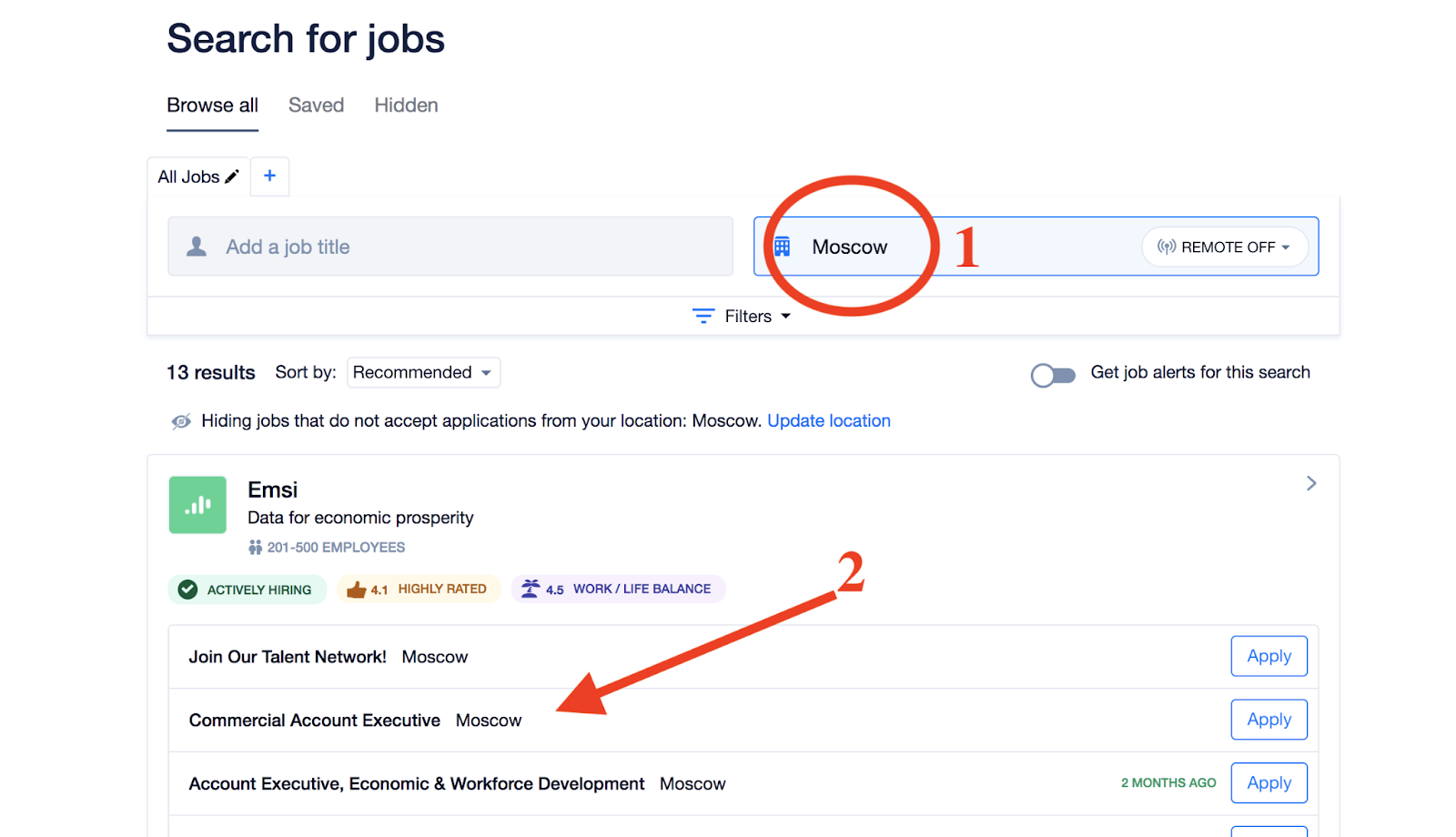
Task: Switch to the Browse all tab
Action: [x=212, y=106]
